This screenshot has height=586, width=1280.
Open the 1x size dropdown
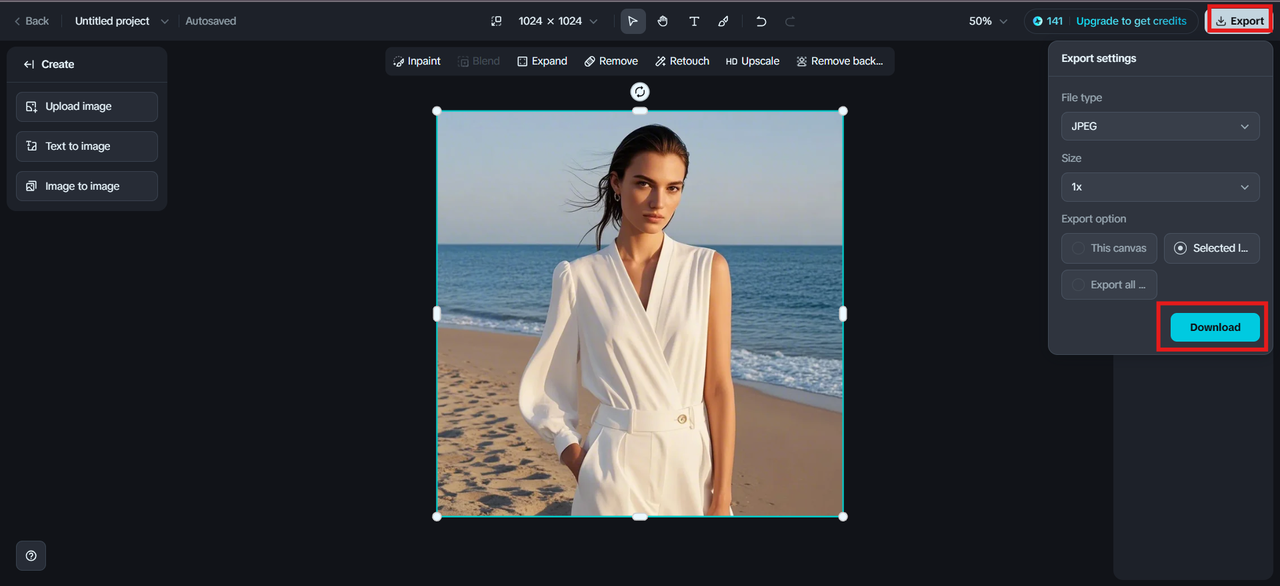click(x=1160, y=187)
